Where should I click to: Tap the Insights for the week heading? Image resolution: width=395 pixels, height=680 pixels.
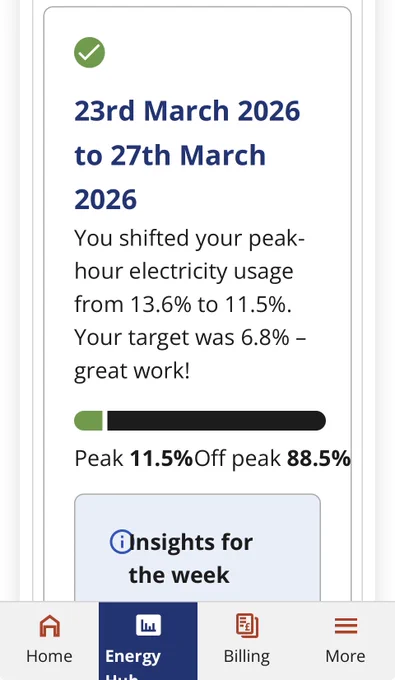[x=190, y=559]
